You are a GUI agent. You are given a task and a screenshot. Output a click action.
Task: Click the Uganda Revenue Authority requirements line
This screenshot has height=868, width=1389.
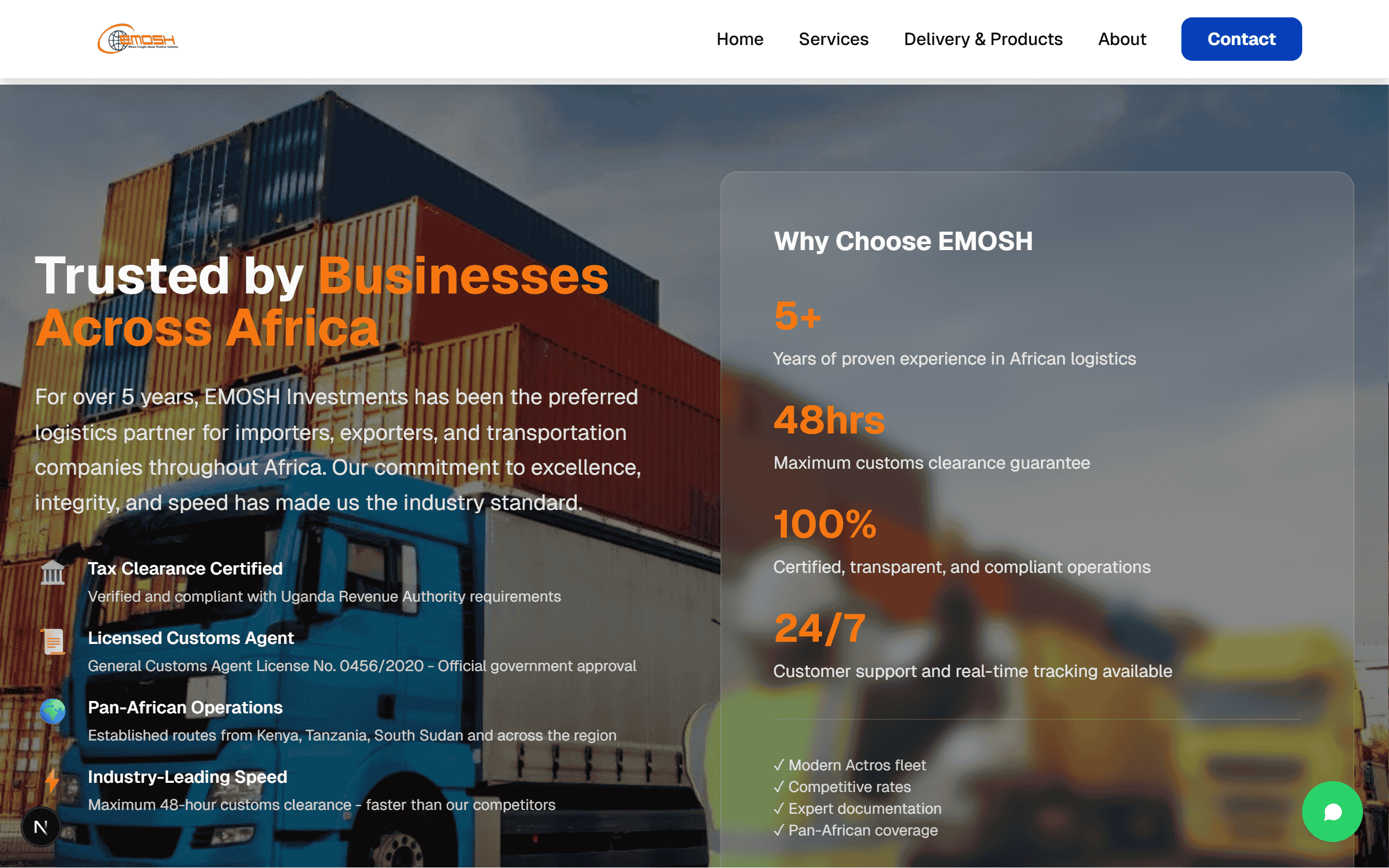pyautogui.click(x=324, y=597)
